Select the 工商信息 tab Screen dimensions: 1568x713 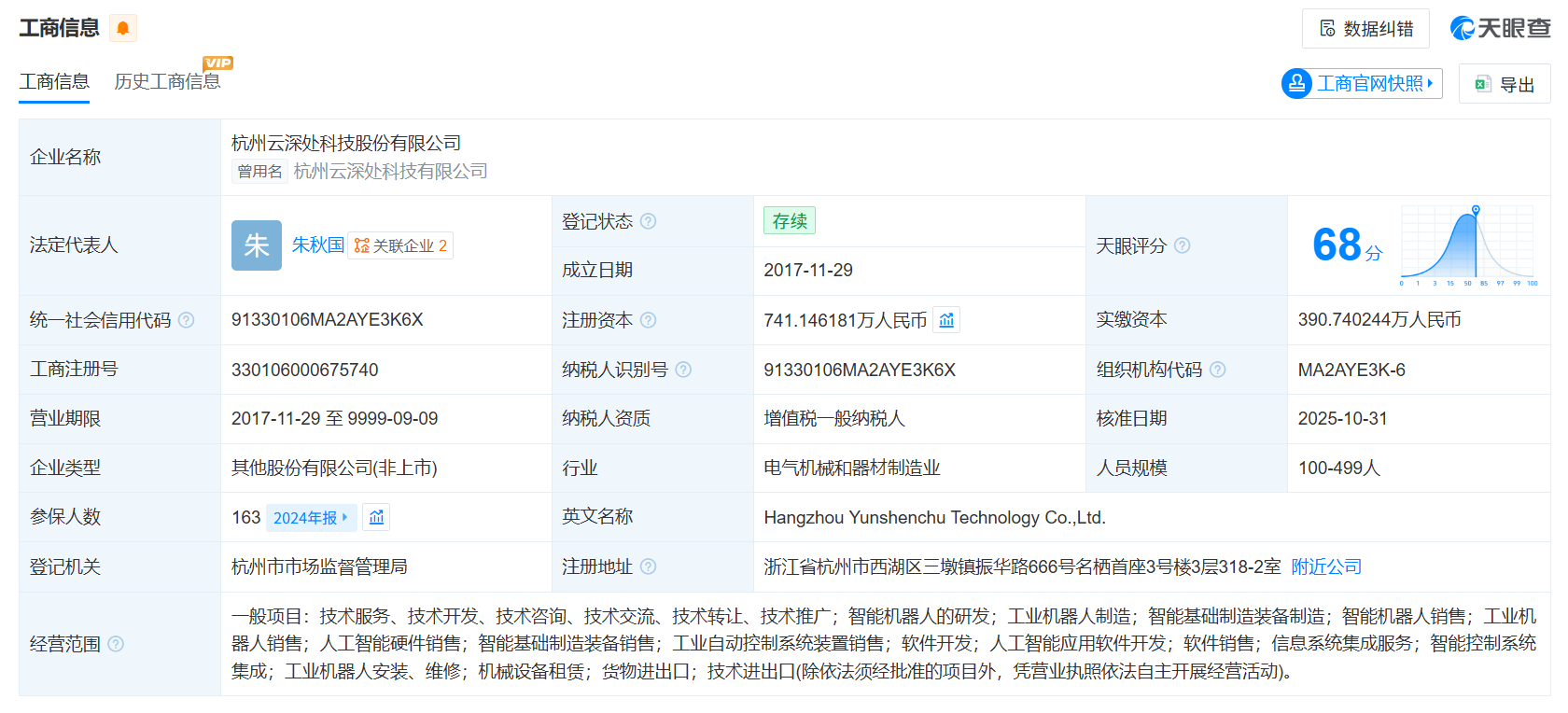[x=54, y=81]
